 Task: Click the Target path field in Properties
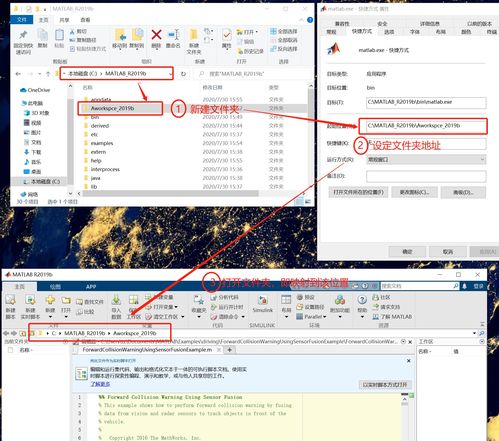click(x=426, y=102)
